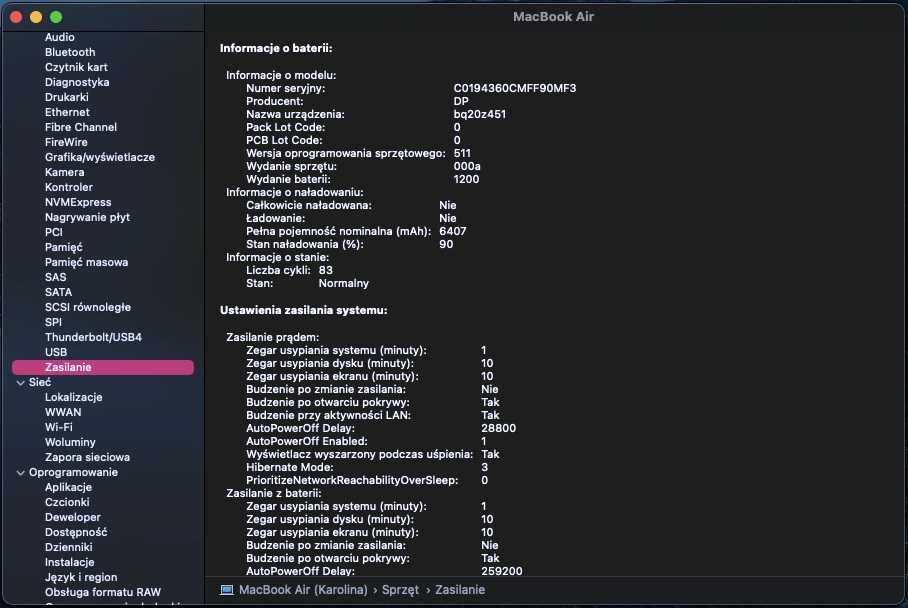
Task: Select Bluetooth in the sidebar
Action: coord(70,52)
